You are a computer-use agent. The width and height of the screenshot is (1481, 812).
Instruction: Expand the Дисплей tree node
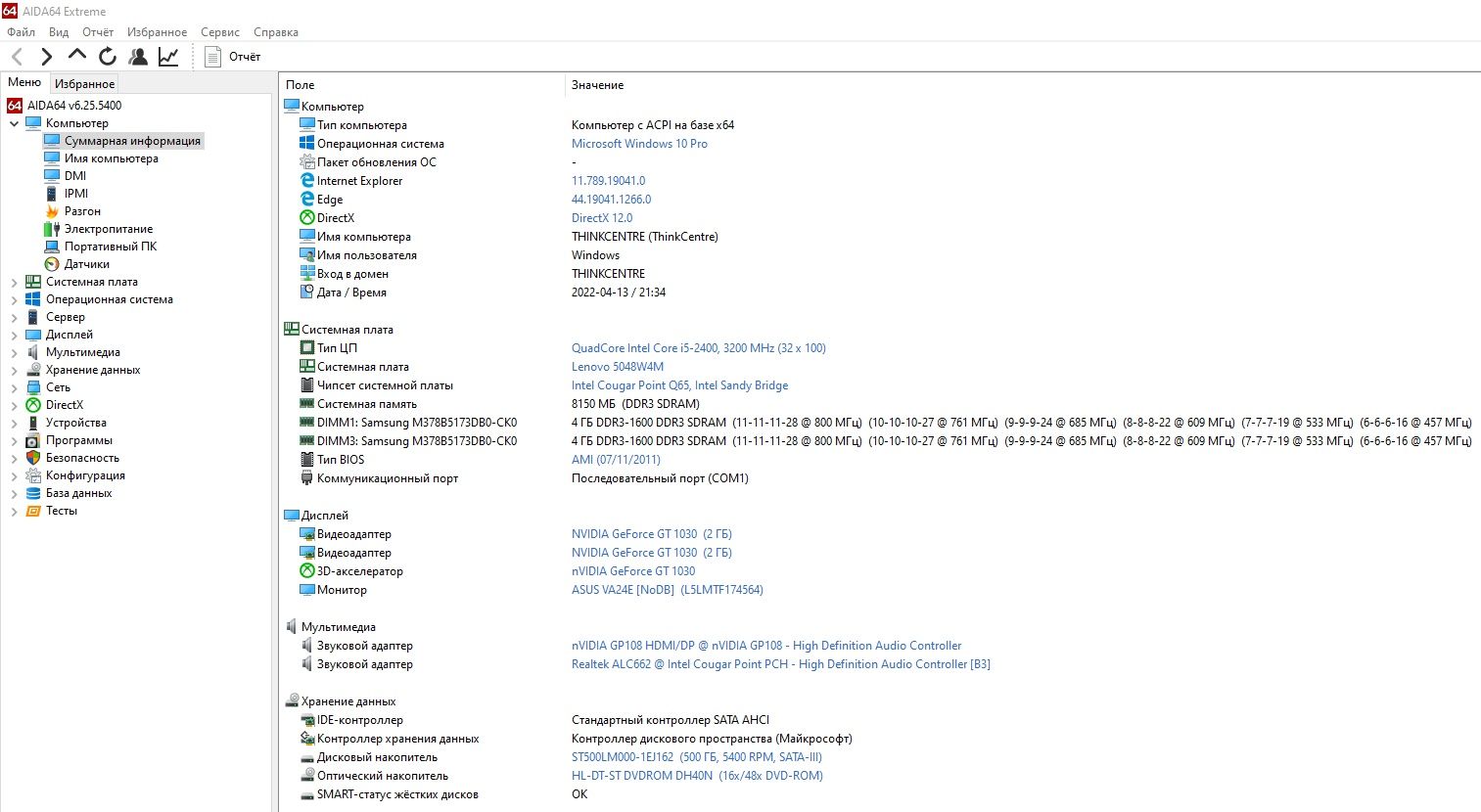click(14, 335)
